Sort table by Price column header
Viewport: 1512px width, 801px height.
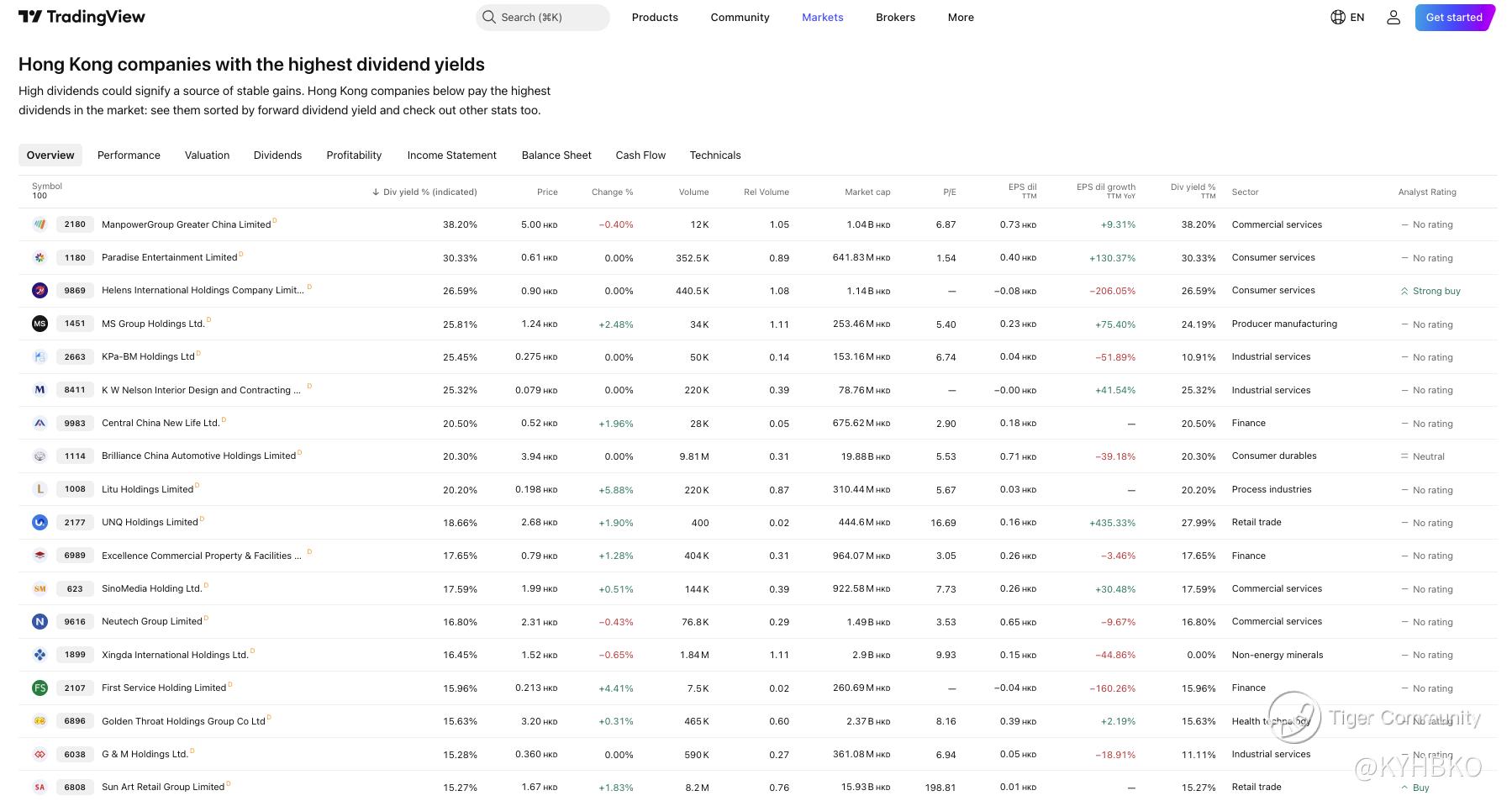point(547,192)
